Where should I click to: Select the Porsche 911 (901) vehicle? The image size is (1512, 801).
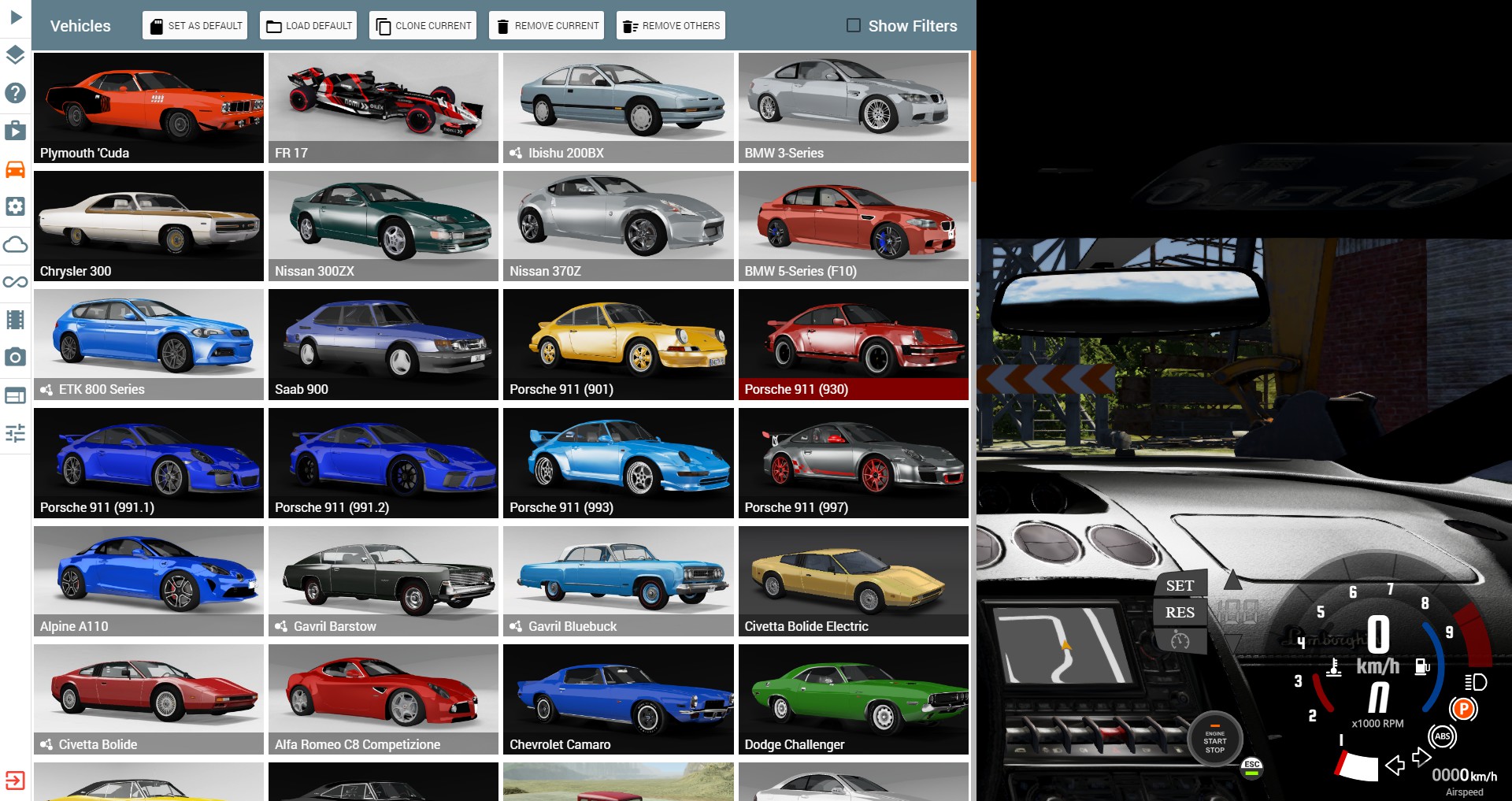pyautogui.click(x=618, y=344)
